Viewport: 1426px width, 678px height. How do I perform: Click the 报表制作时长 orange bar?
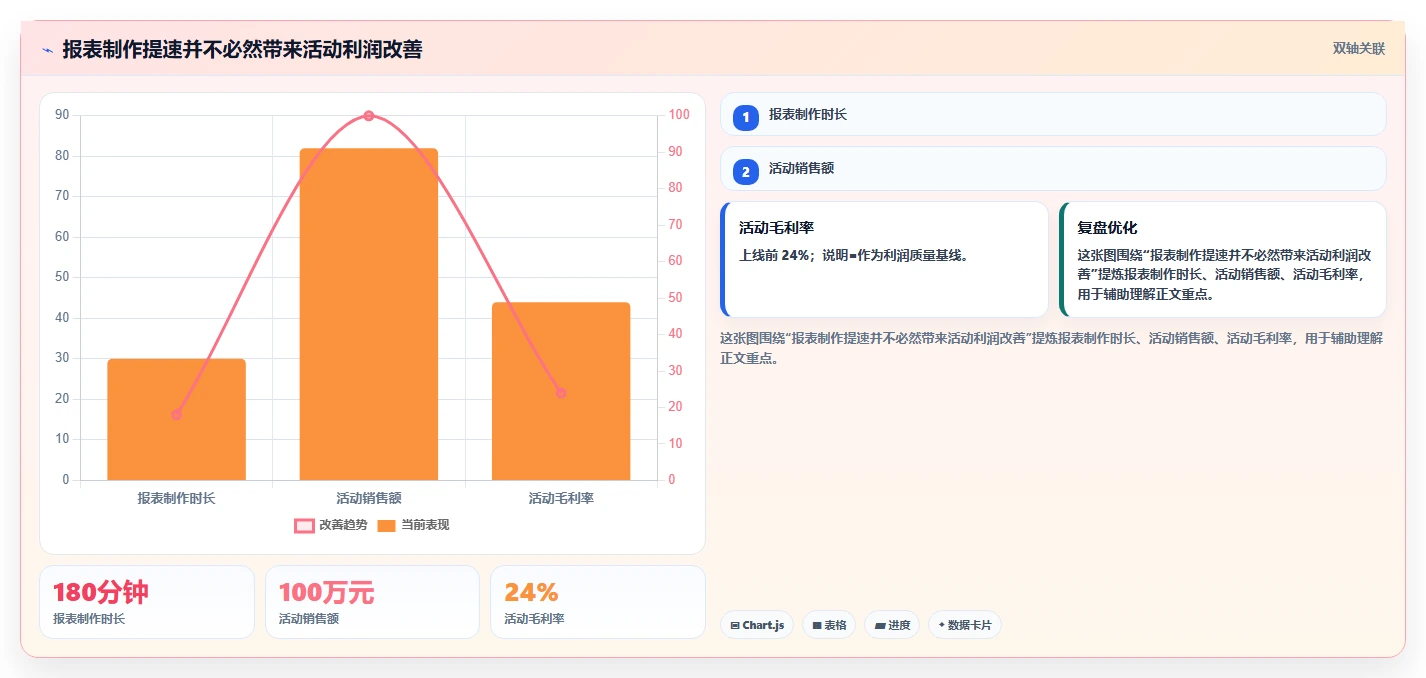[176, 419]
